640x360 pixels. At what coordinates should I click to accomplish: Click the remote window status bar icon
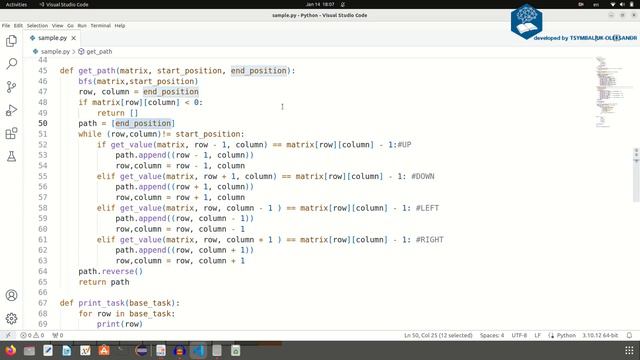tap(8, 335)
